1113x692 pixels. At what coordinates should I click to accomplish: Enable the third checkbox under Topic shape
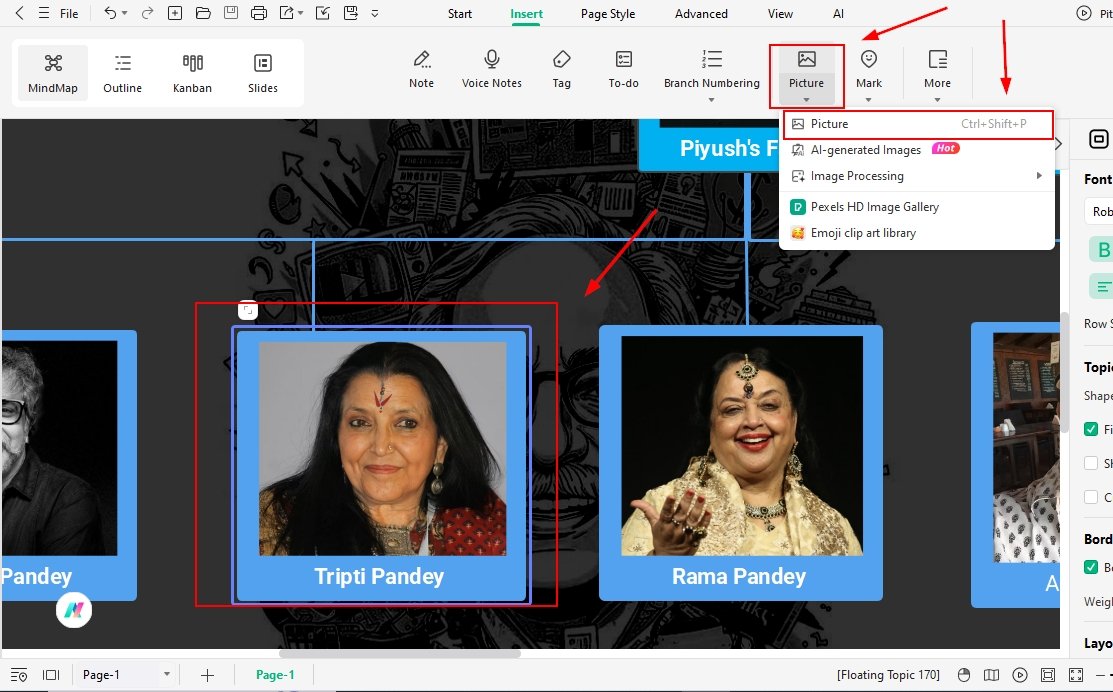coord(1091,498)
